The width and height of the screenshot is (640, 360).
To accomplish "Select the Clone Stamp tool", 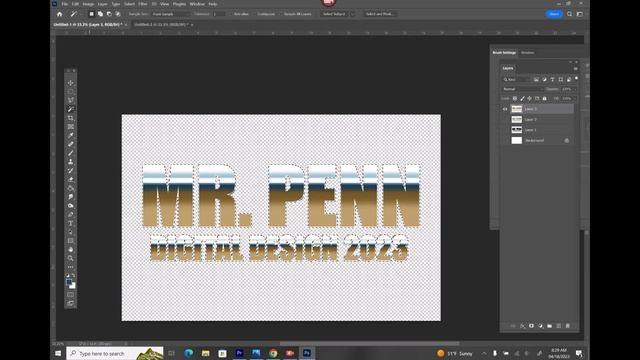I will pos(71,162).
